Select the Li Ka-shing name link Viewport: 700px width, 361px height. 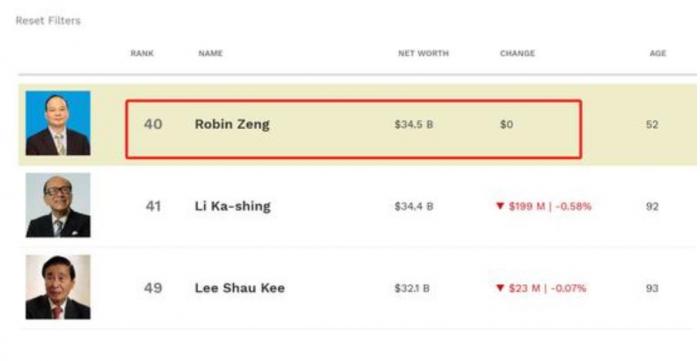click(233, 206)
